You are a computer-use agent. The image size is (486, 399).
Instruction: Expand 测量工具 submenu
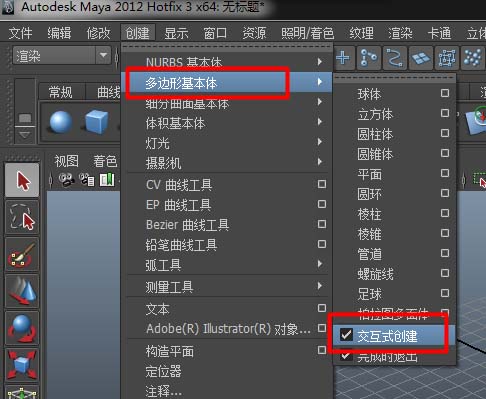point(227,286)
